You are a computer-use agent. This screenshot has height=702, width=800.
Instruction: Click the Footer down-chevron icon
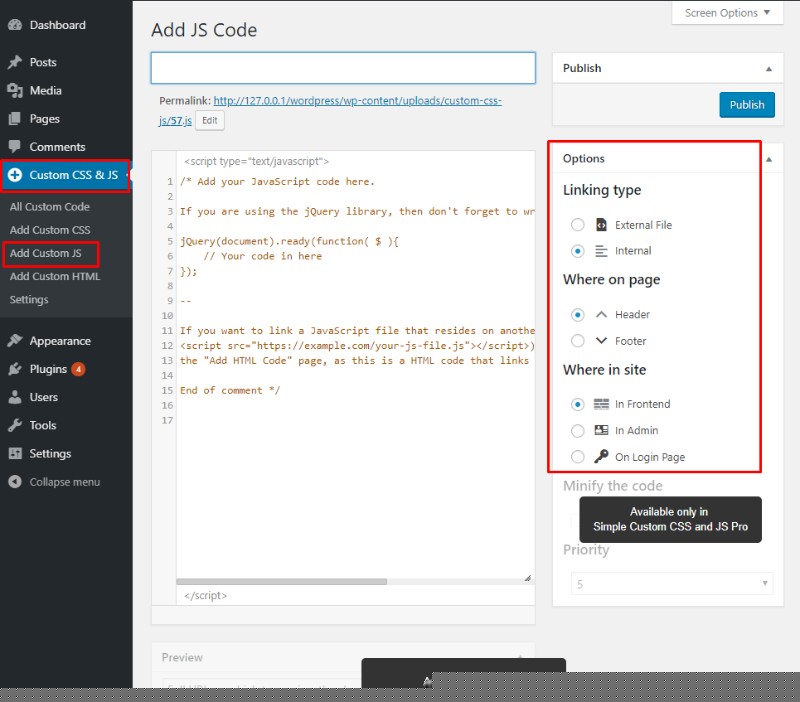pos(602,341)
